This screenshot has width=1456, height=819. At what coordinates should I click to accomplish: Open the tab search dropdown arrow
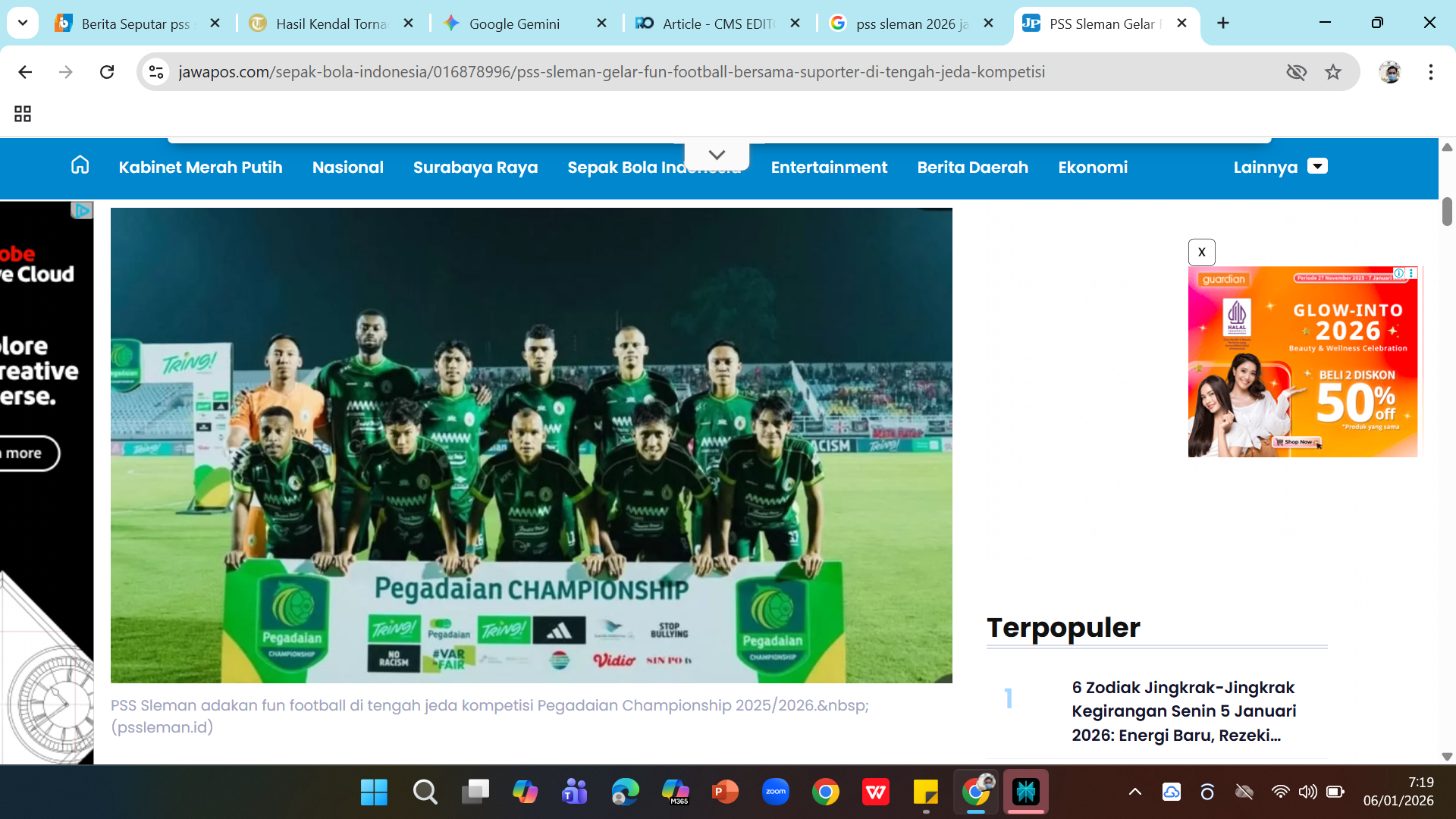pyautogui.click(x=23, y=23)
